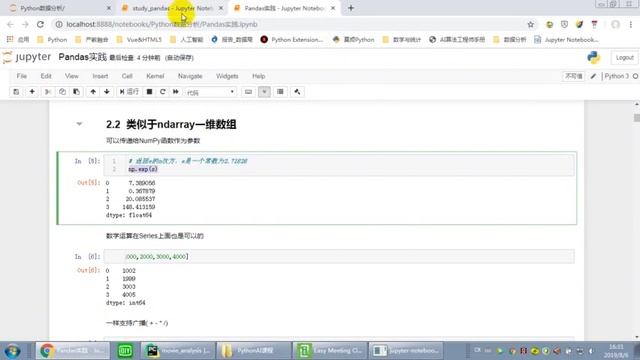This screenshot has width=640, height=360.
Task: Open the Kernel menu
Action: [155, 76]
